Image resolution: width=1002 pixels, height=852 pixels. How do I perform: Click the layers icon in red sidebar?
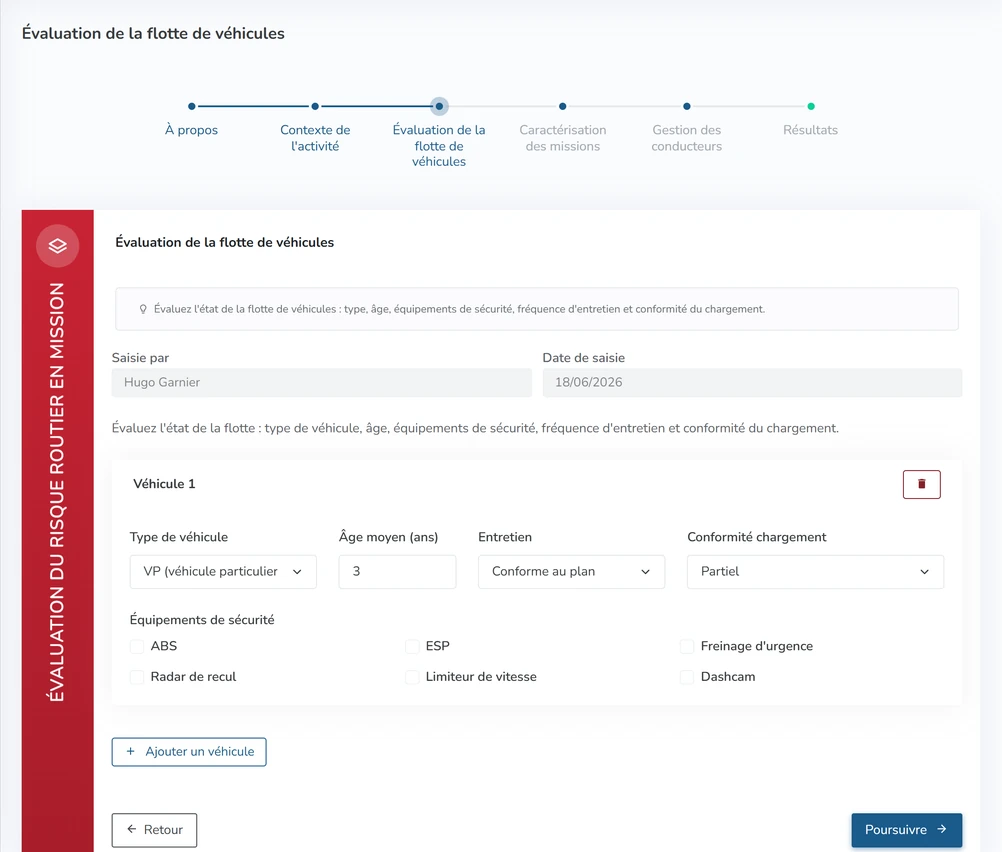point(58,245)
